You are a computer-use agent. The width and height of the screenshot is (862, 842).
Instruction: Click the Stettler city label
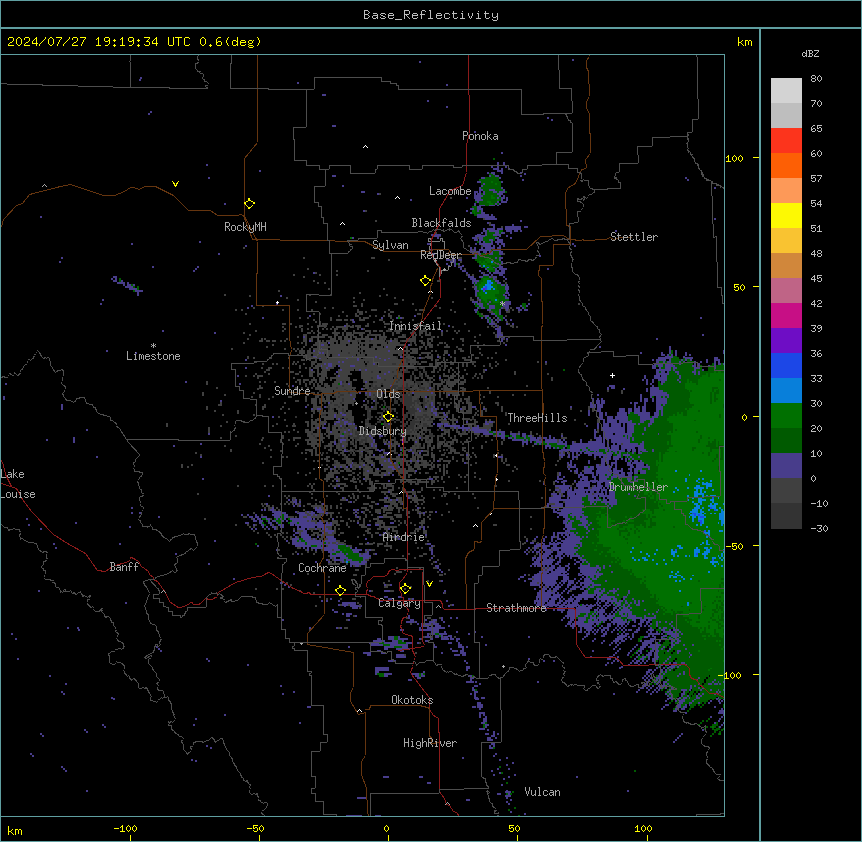[634, 237]
